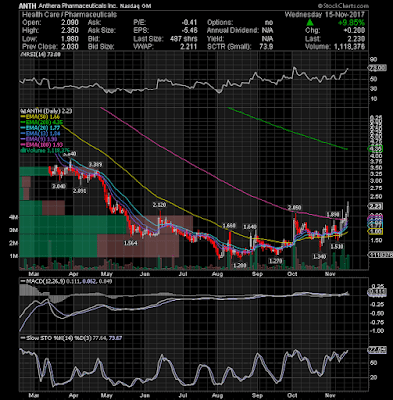Click the EPS value -5.48
Screen dimensions: 393x400
[189, 30]
